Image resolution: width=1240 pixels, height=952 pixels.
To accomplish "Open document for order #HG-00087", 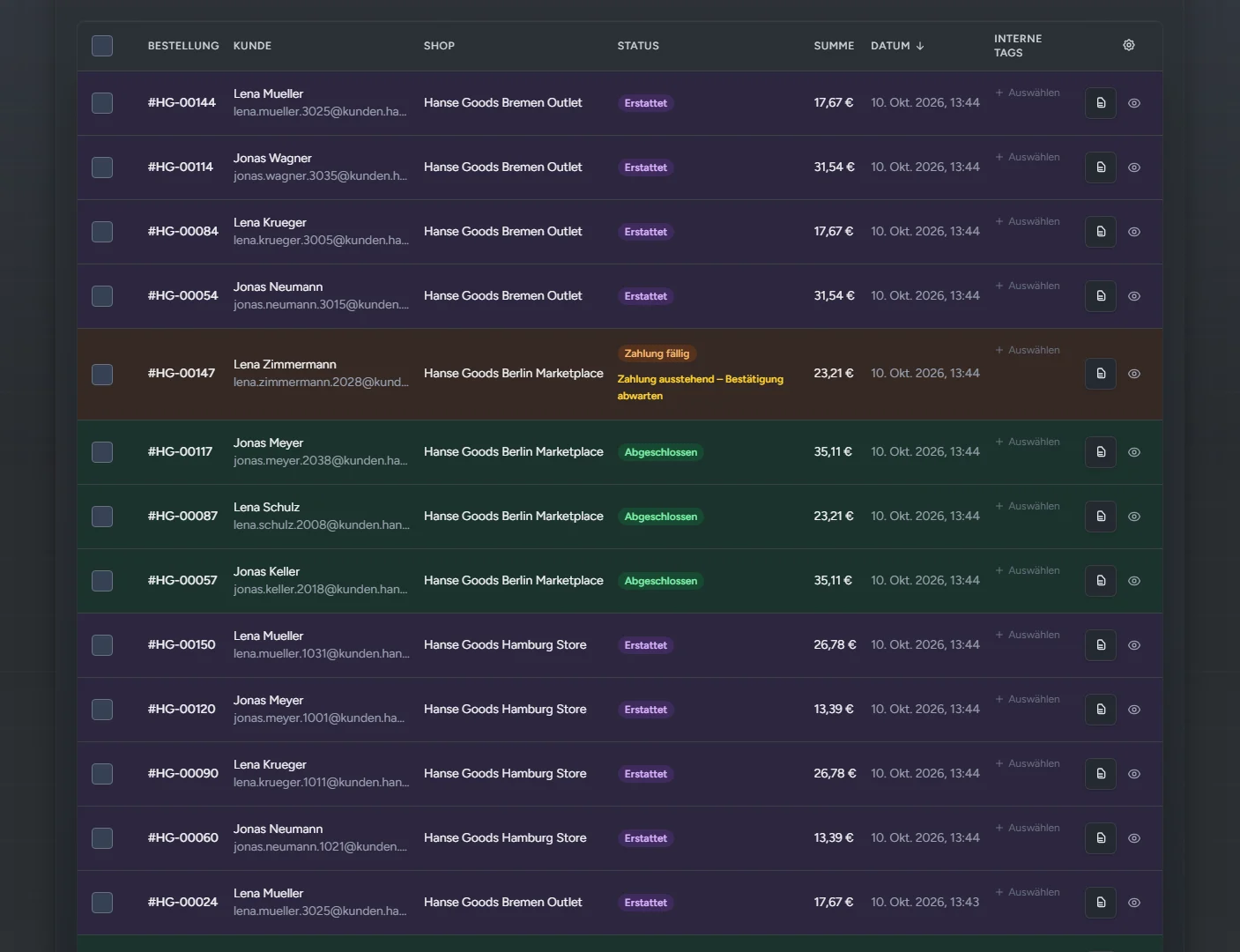I will (x=1101, y=517).
